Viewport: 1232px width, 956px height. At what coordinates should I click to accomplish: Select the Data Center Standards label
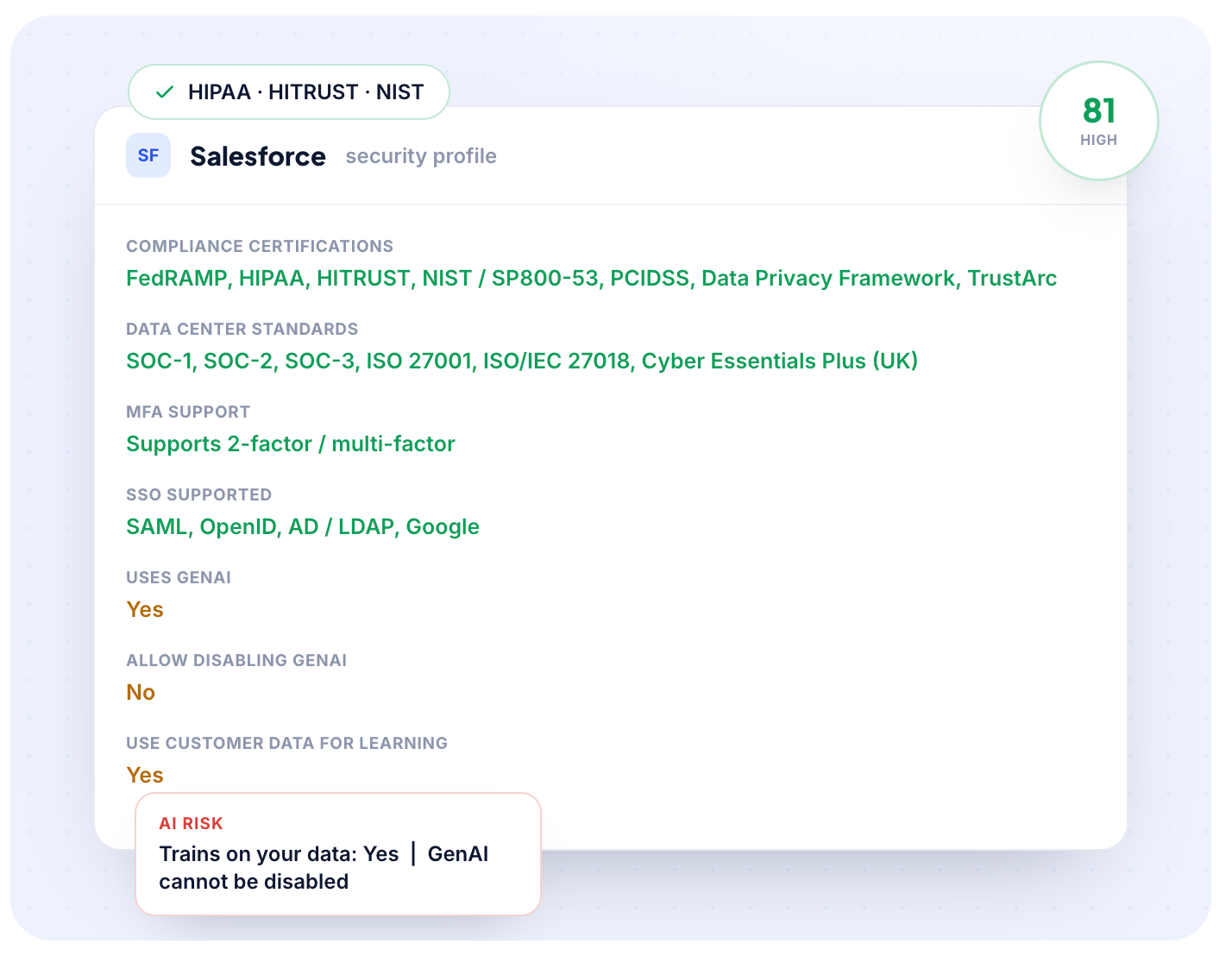(242, 329)
